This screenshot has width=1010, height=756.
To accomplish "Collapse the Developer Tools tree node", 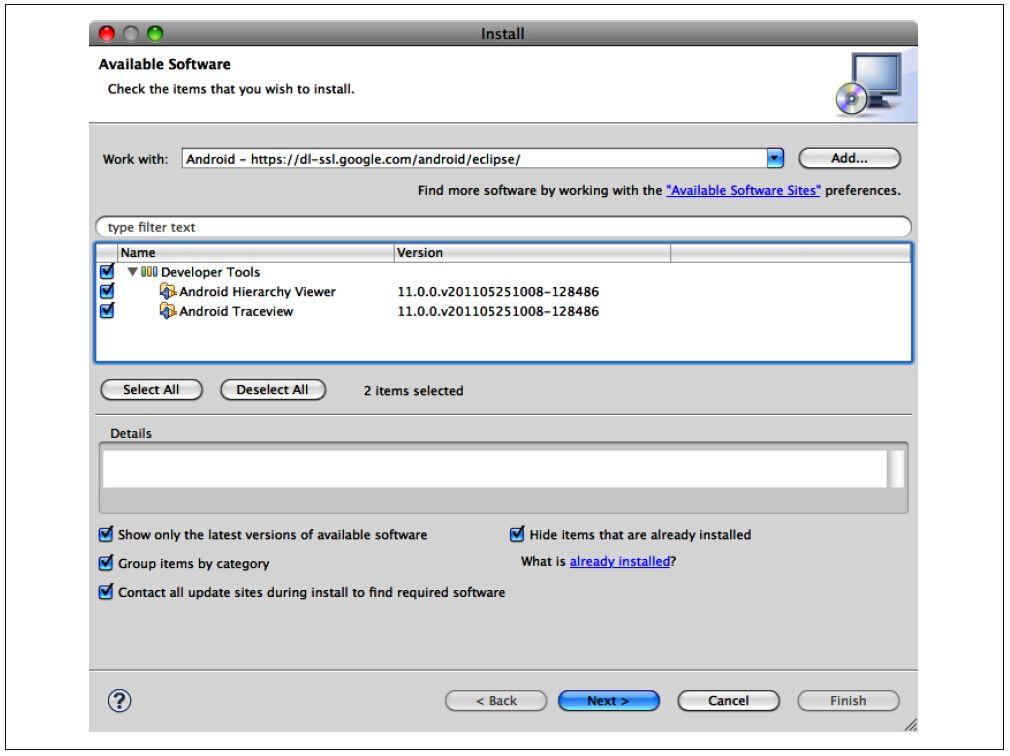I will point(132,272).
